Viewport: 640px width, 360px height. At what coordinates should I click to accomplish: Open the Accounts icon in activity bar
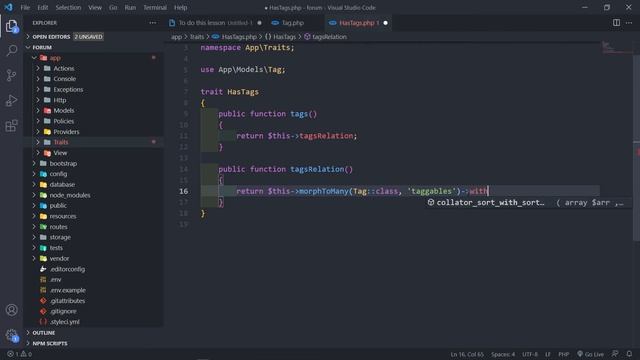point(12,310)
